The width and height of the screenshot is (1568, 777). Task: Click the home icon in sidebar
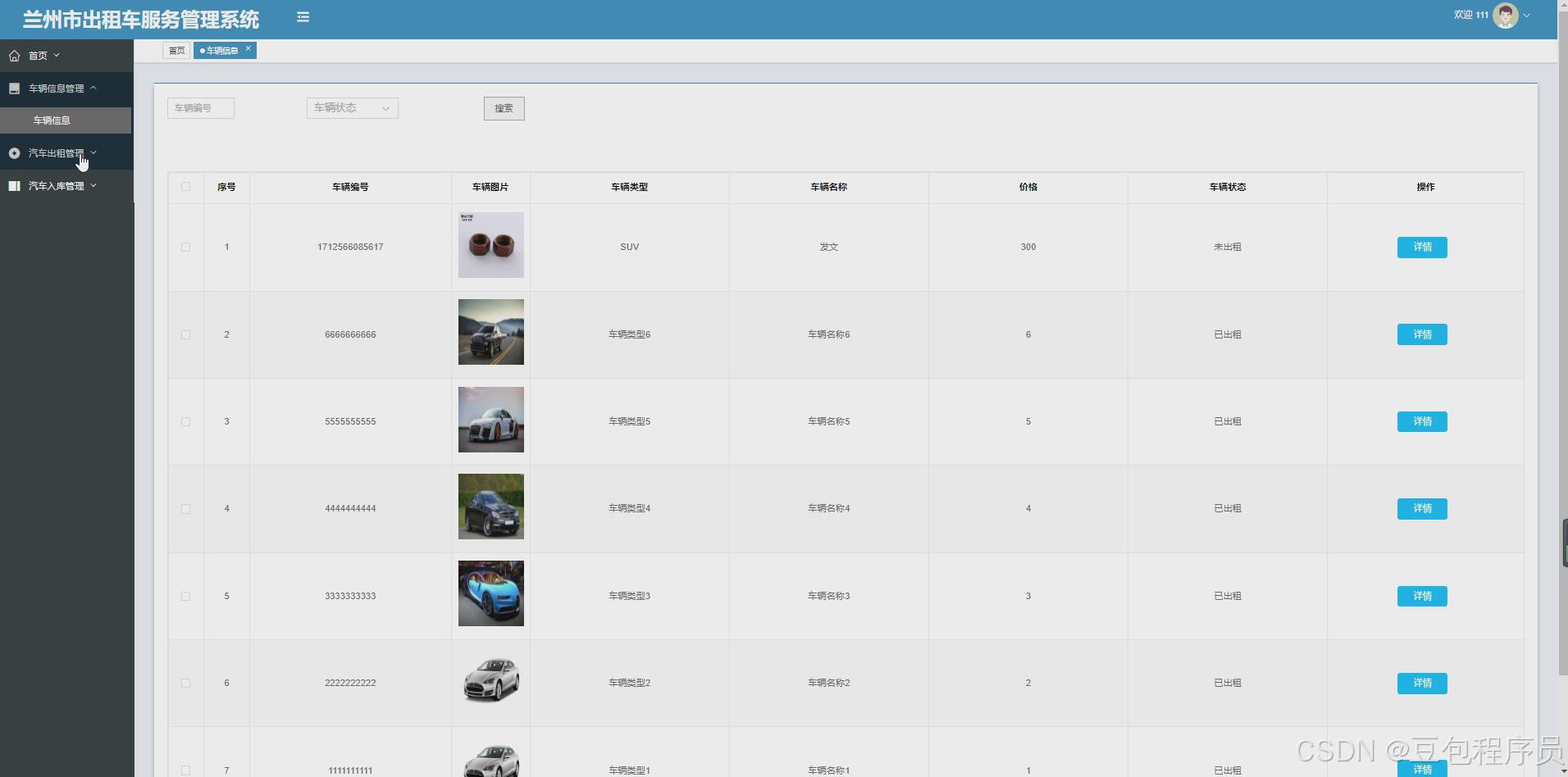[x=14, y=56]
